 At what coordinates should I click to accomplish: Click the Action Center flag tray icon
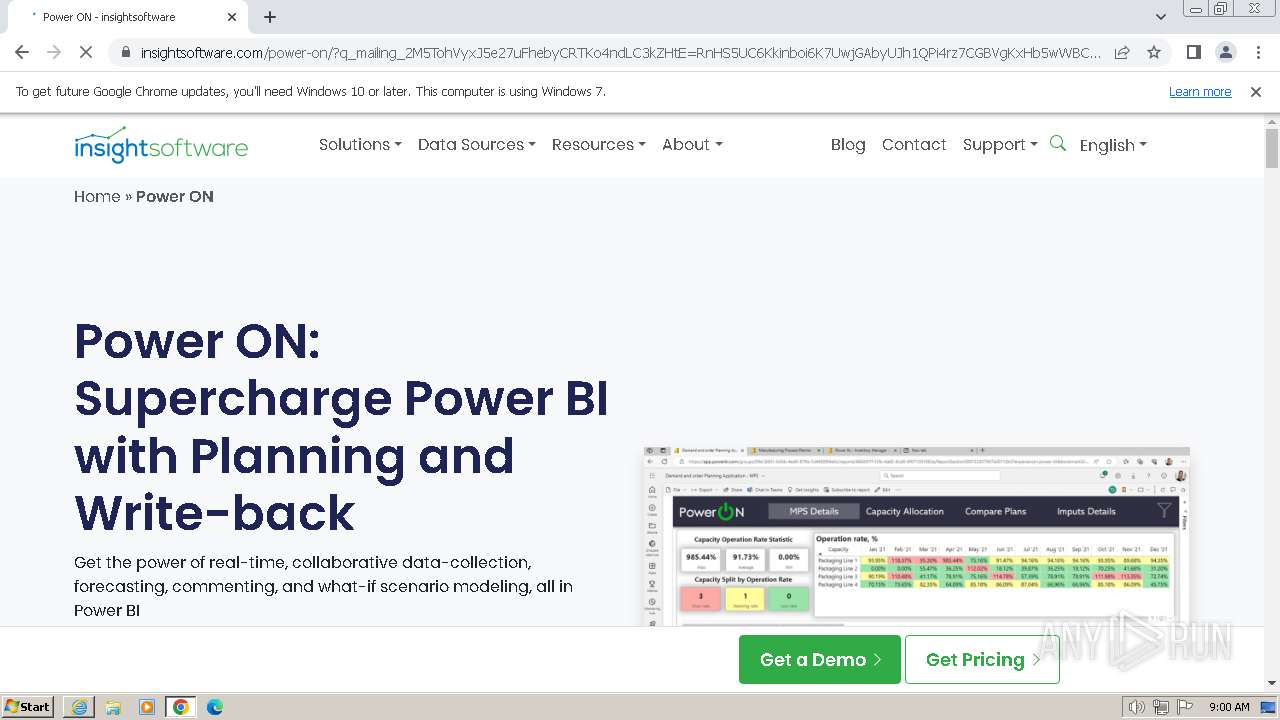(x=1186, y=707)
